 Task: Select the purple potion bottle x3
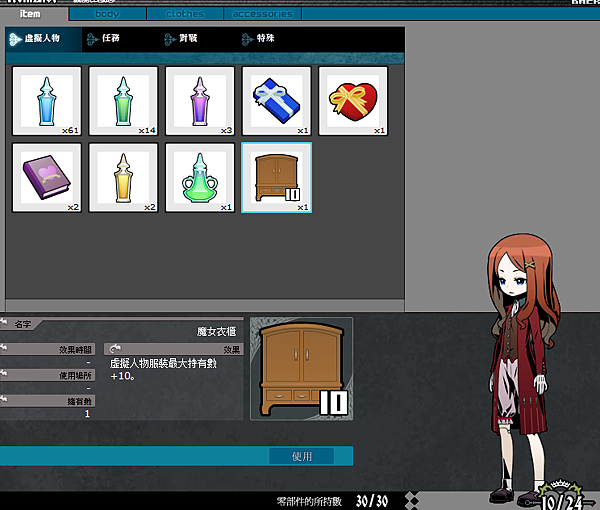coord(200,101)
